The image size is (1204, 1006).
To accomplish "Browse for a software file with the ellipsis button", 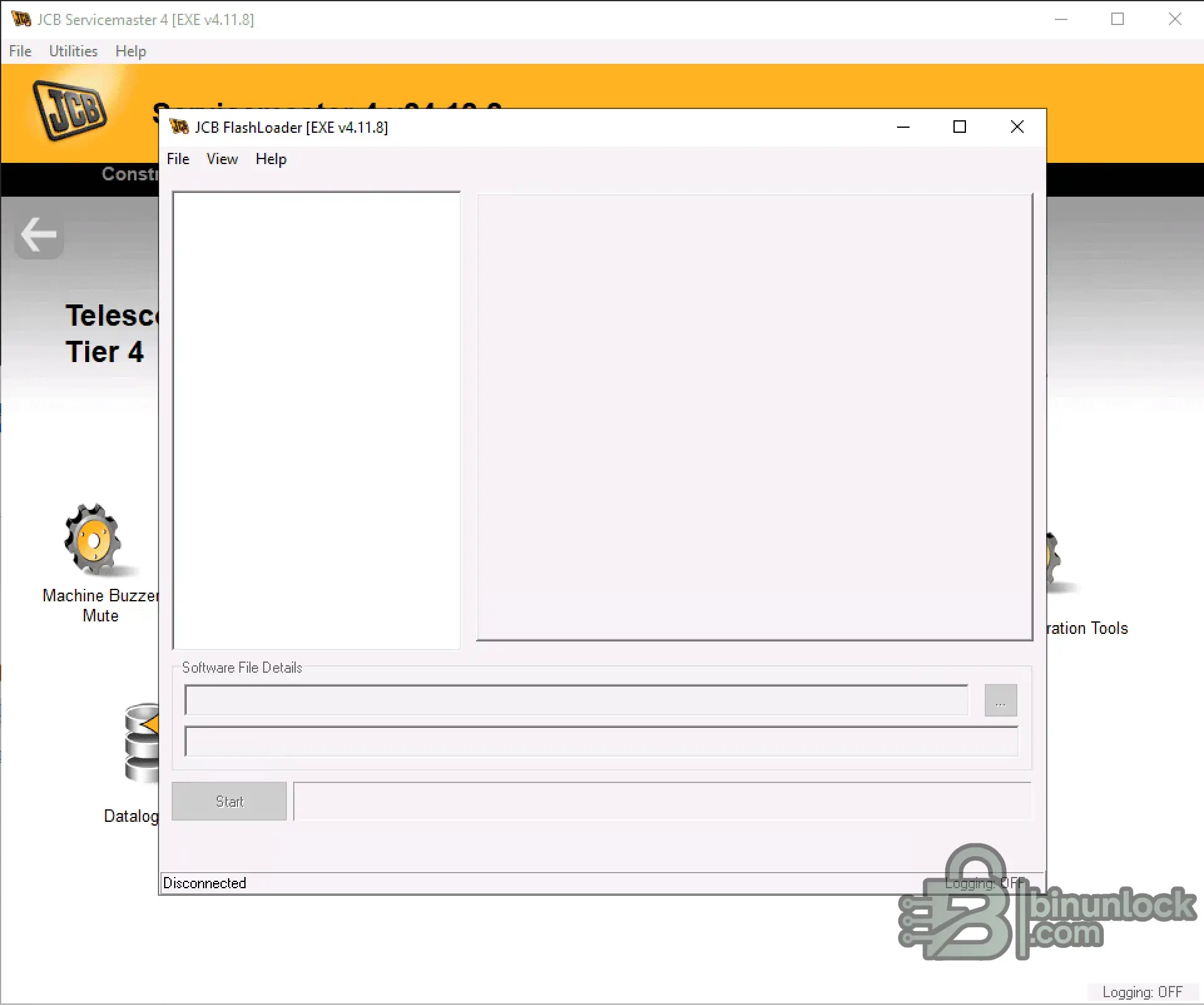I will tap(1000, 700).
